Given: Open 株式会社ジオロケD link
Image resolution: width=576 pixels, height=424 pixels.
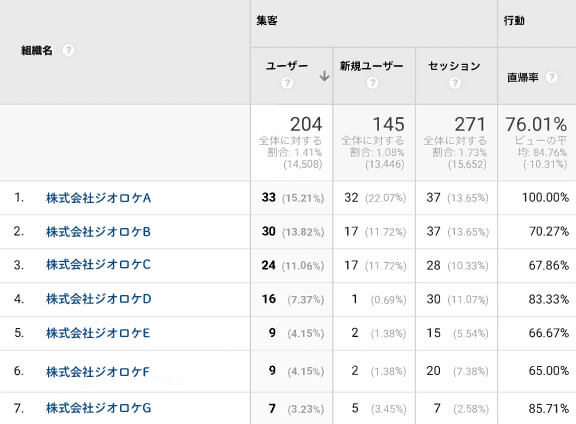Looking at the screenshot, I should tap(98, 299).
